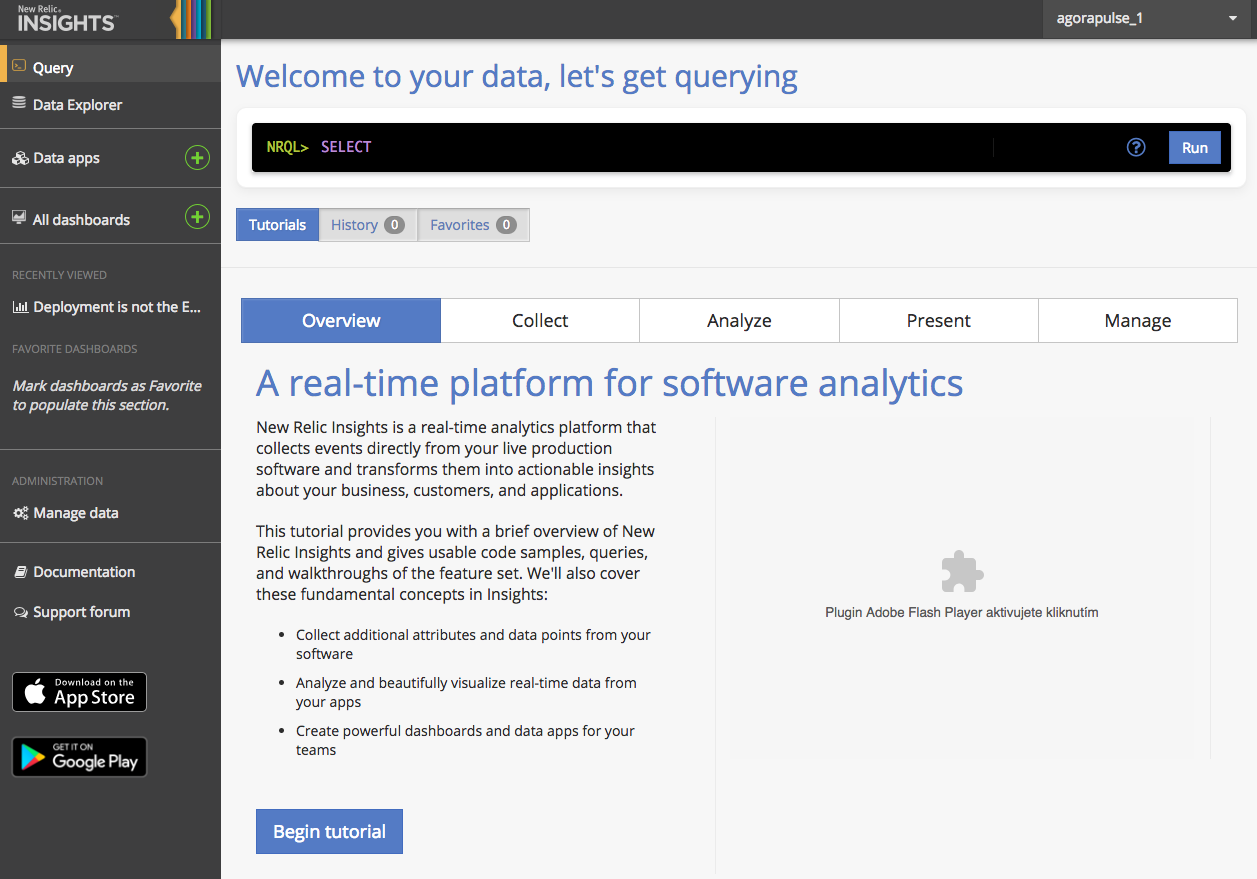This screenshot has width=1257, height=879.
Task: Click the All dashboards monitor icon
Action: coord(19,218)
